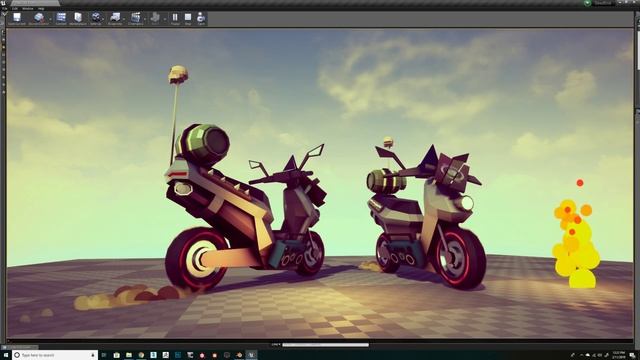Click the progress bar below the viewport
This screenshot has width=640, height=360.
click(x=326, y=345)
